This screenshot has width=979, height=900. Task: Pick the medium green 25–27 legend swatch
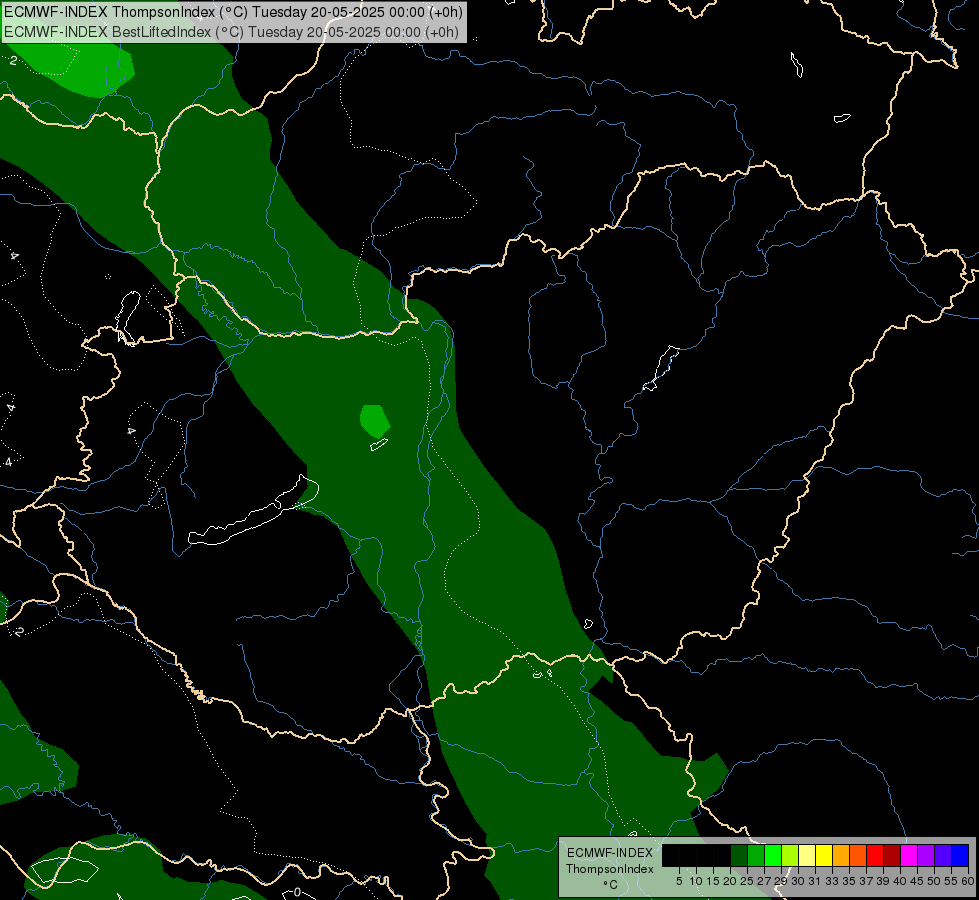click(x=755, y=855)
